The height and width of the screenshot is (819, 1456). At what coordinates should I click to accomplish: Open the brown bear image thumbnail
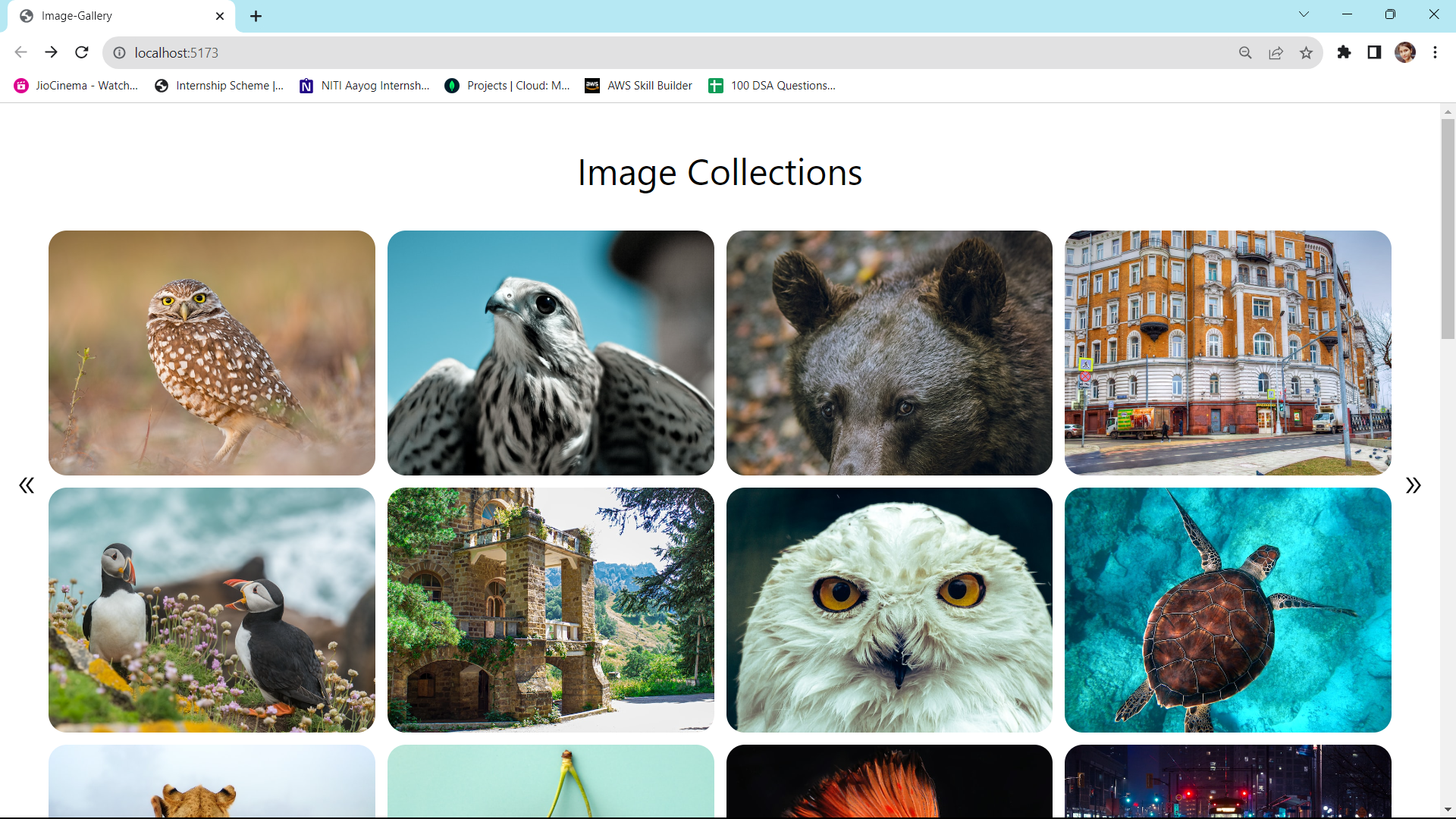[889, 353]
